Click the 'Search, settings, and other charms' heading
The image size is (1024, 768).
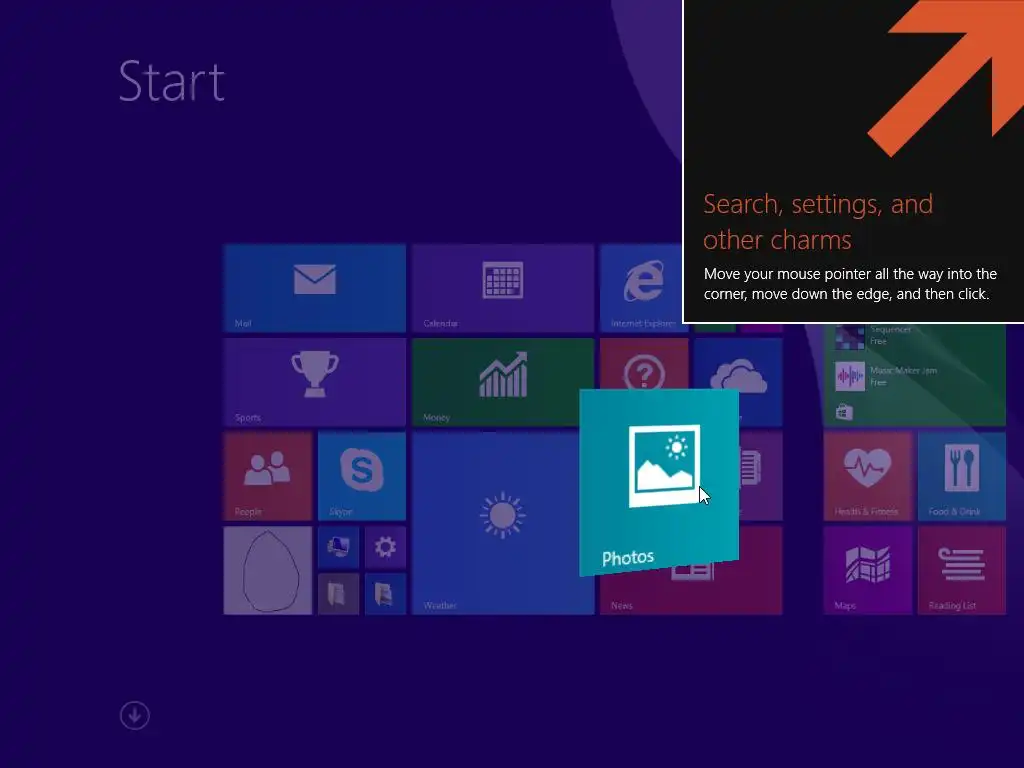(818, 222)
